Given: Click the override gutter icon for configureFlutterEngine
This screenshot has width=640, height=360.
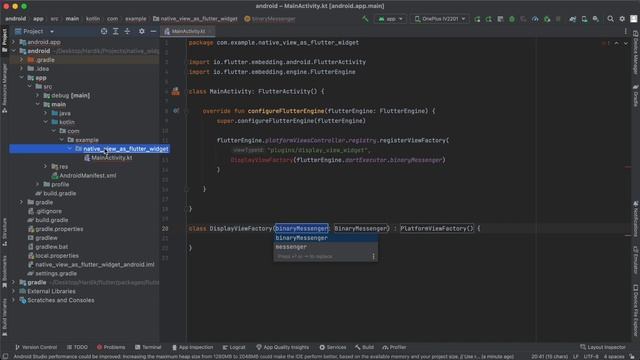Looking at the screenshot, I should coord(176,111).
